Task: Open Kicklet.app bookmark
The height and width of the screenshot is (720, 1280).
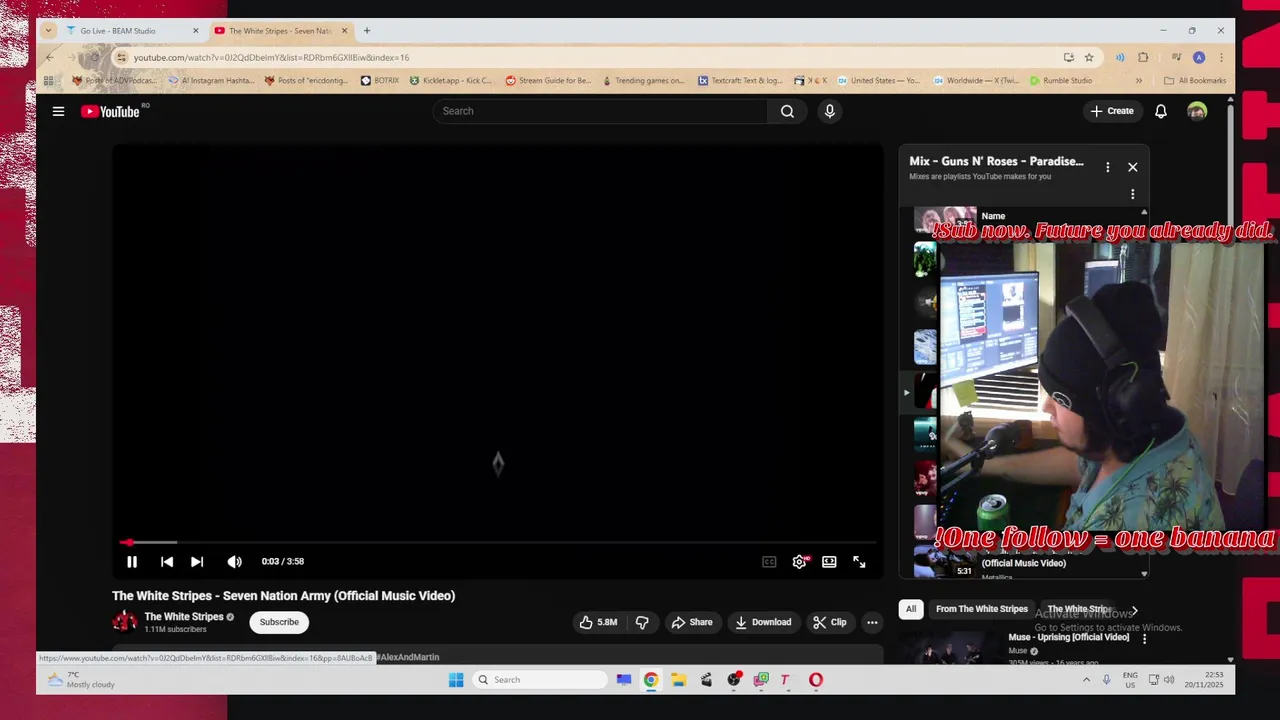Action: tap(450, 81)
